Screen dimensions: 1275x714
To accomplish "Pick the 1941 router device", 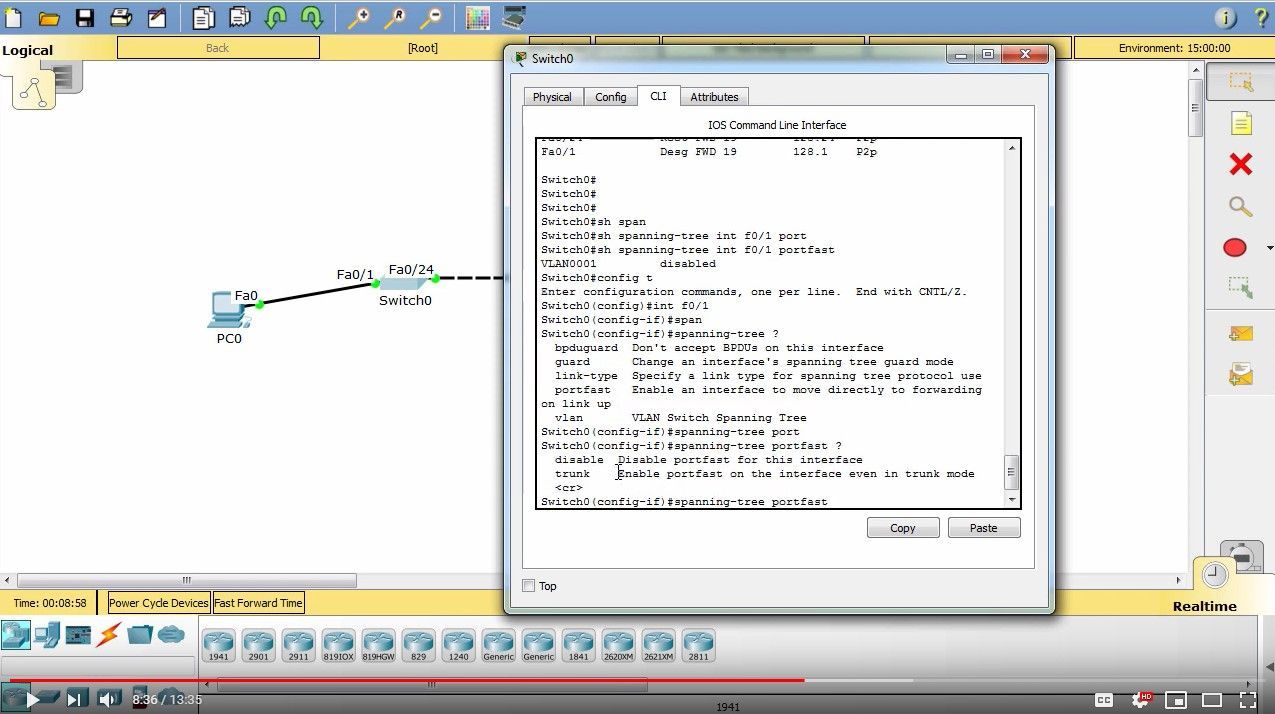I will click(x=218, y=646).
